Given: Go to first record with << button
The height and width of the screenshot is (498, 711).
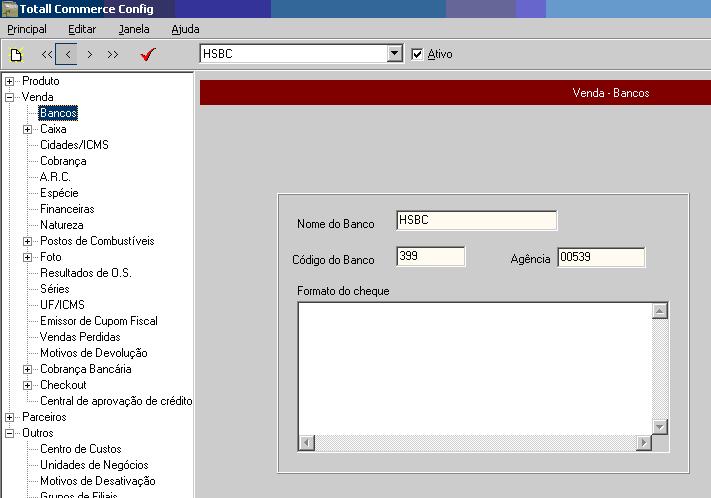Looking at the screenshot, I should click(x=47, y=55).
